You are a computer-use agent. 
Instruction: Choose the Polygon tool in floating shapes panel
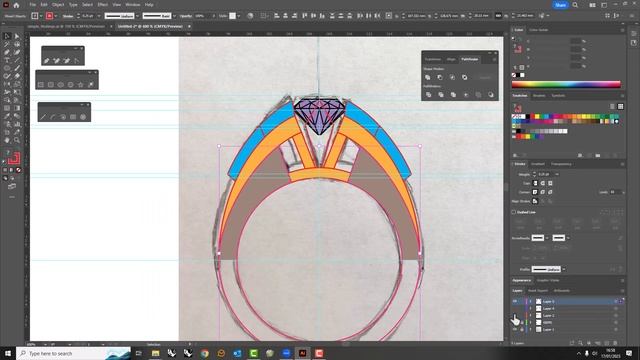pos(71,84)
